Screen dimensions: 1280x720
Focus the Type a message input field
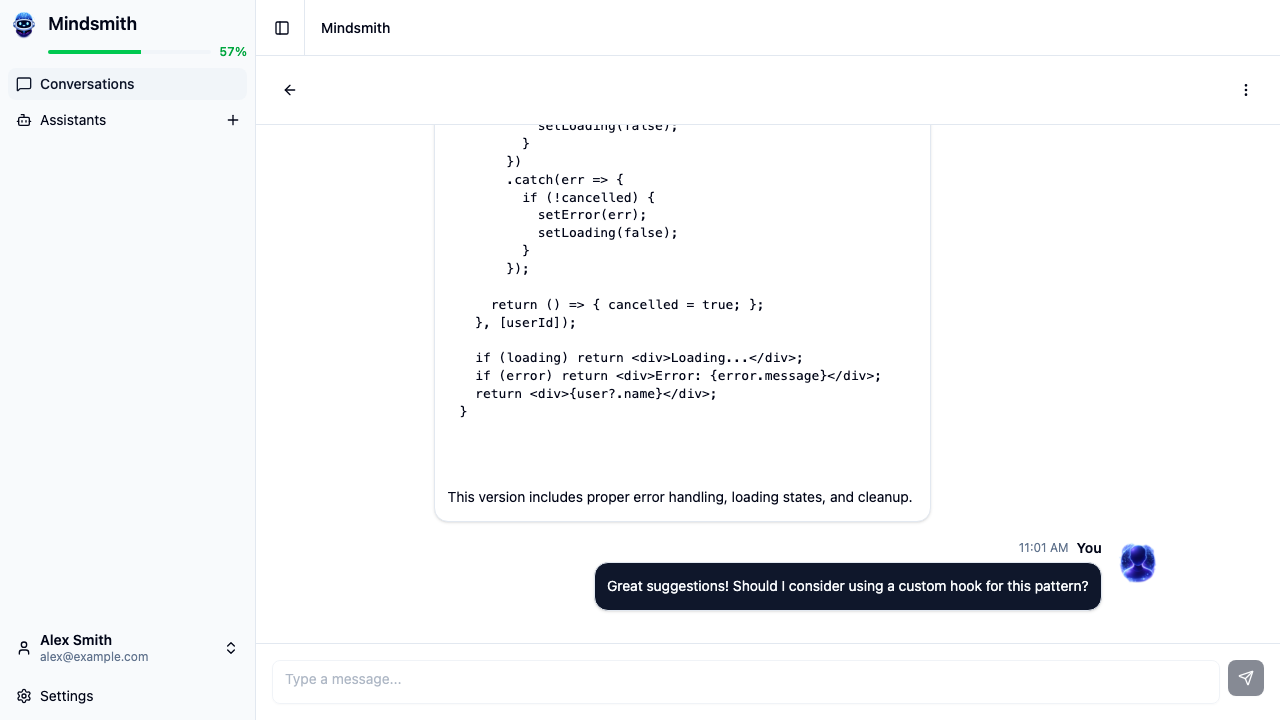point(745,681)
